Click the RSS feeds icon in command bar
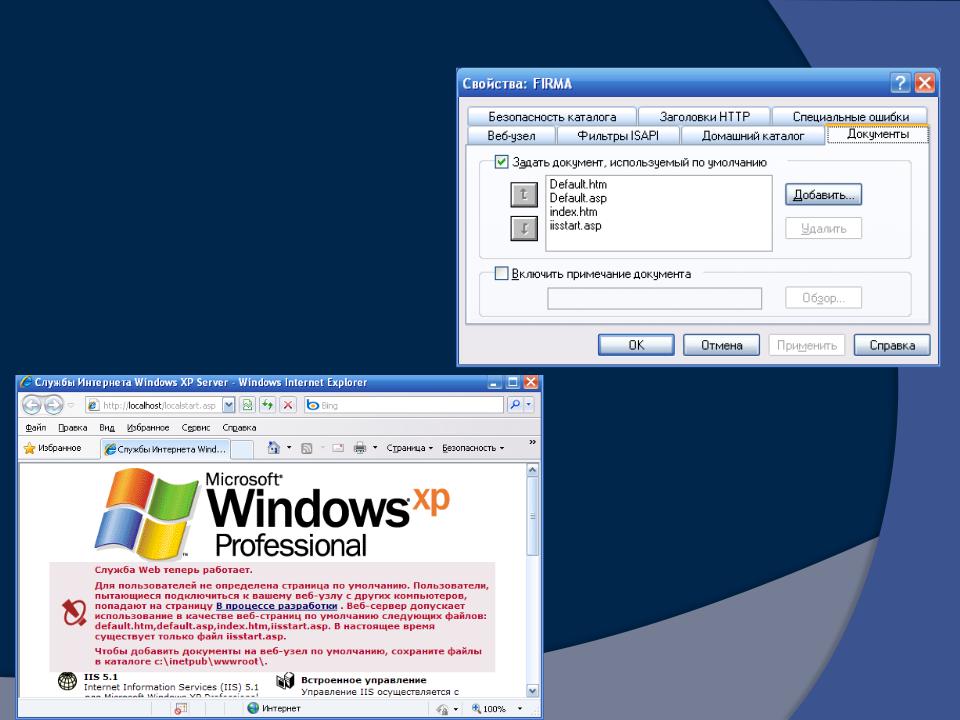 (x=307, y=448)
